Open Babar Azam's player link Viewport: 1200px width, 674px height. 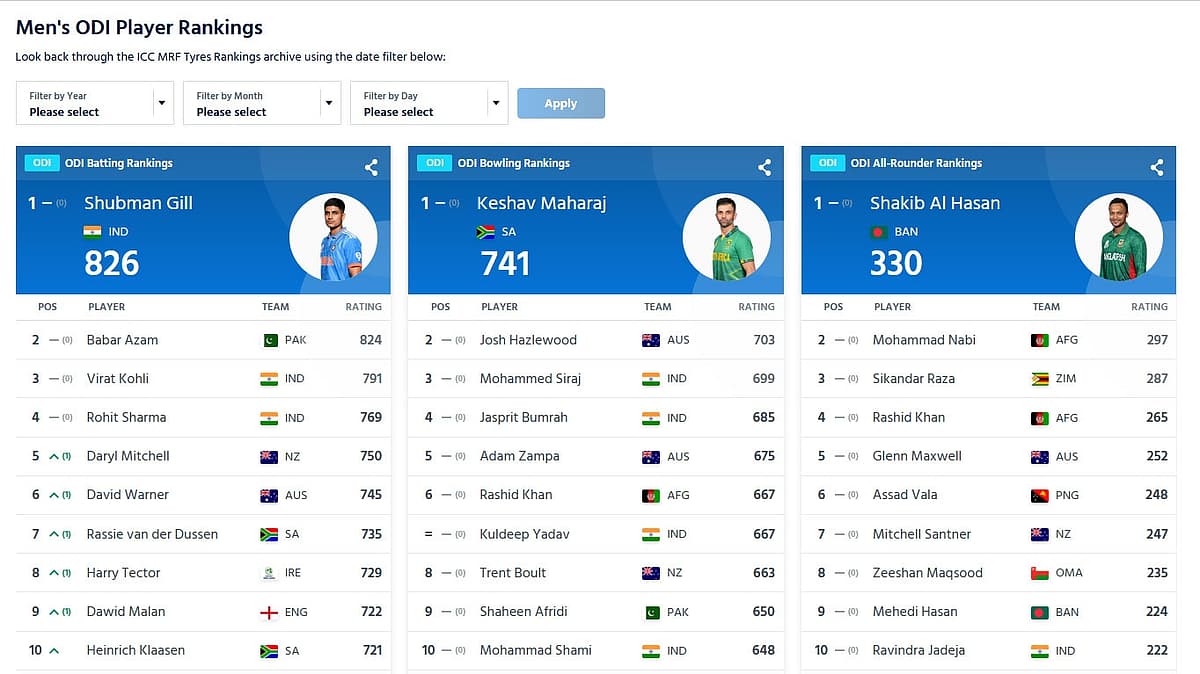click(122, 340)
